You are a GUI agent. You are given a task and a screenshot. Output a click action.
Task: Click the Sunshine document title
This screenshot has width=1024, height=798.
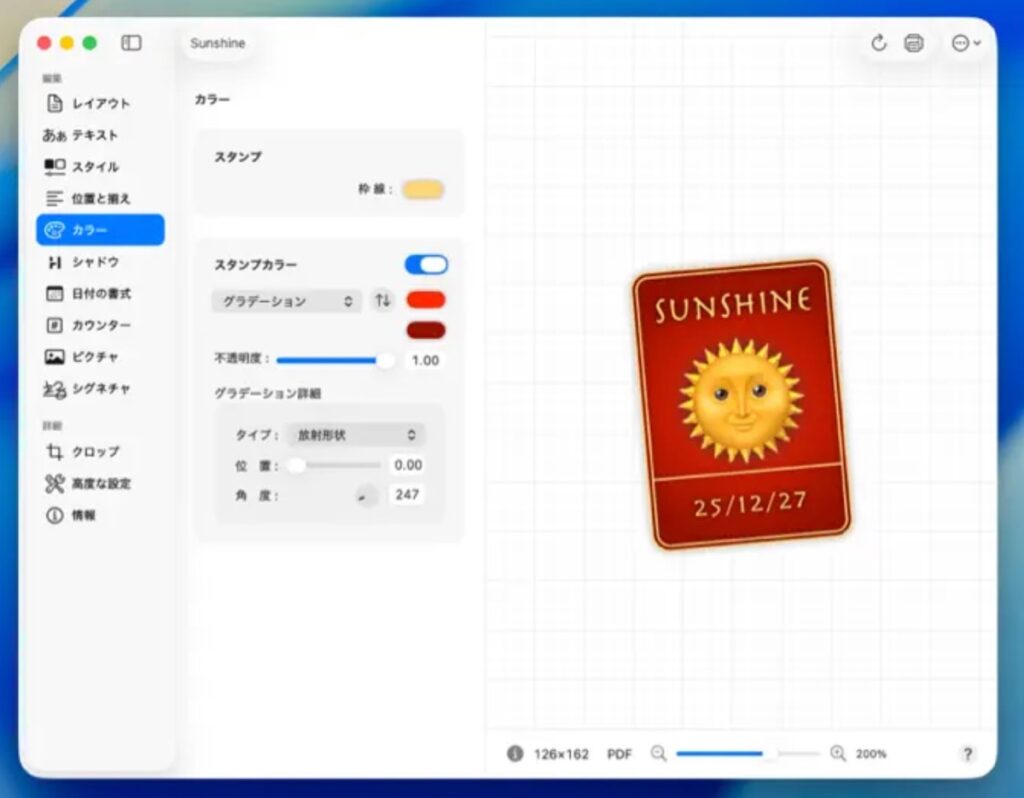pyautogui.click(x=217, y=43)
